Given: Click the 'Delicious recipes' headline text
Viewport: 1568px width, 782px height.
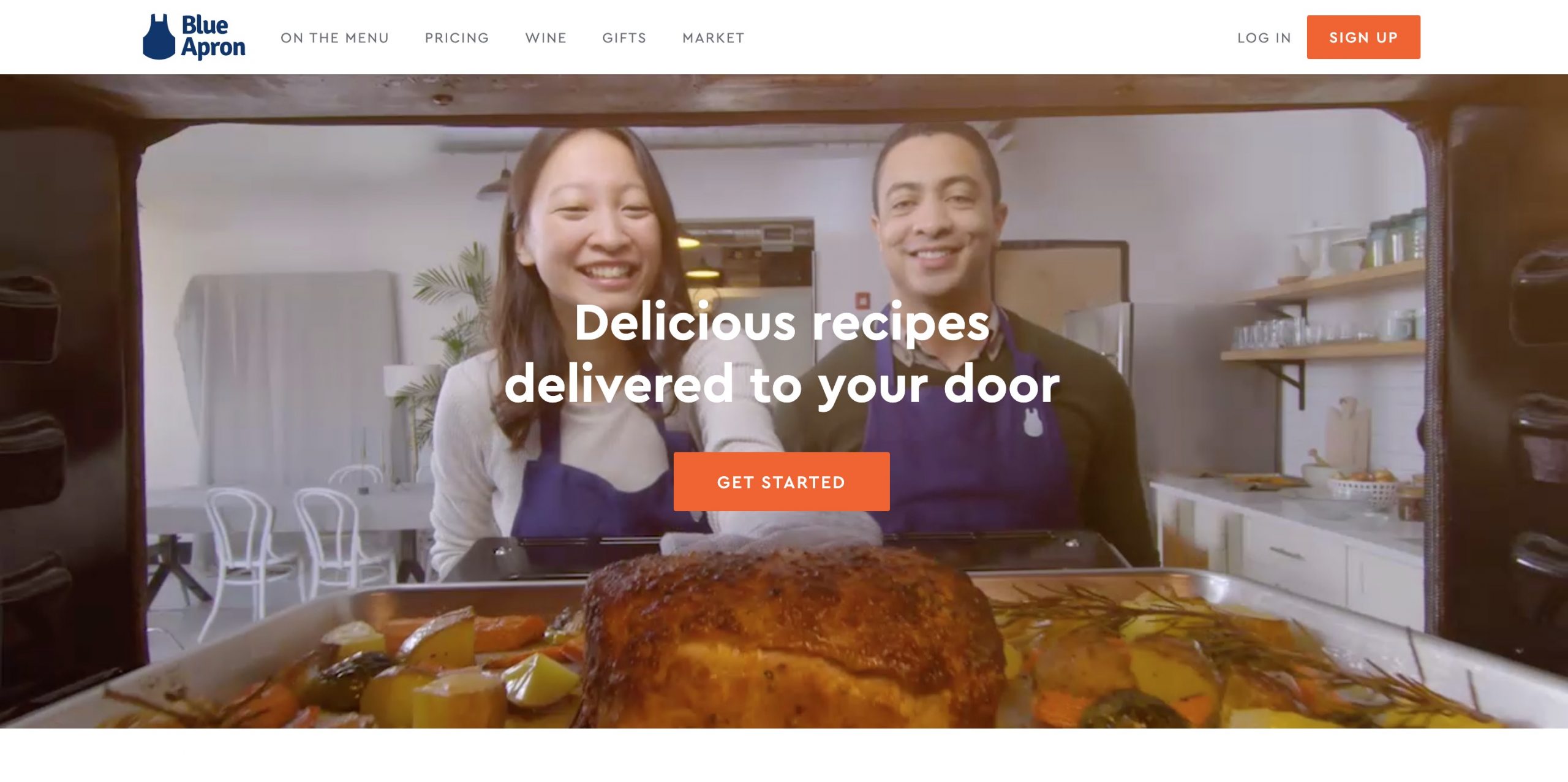Looking at the screenshot, I should (x=782, y=323).
